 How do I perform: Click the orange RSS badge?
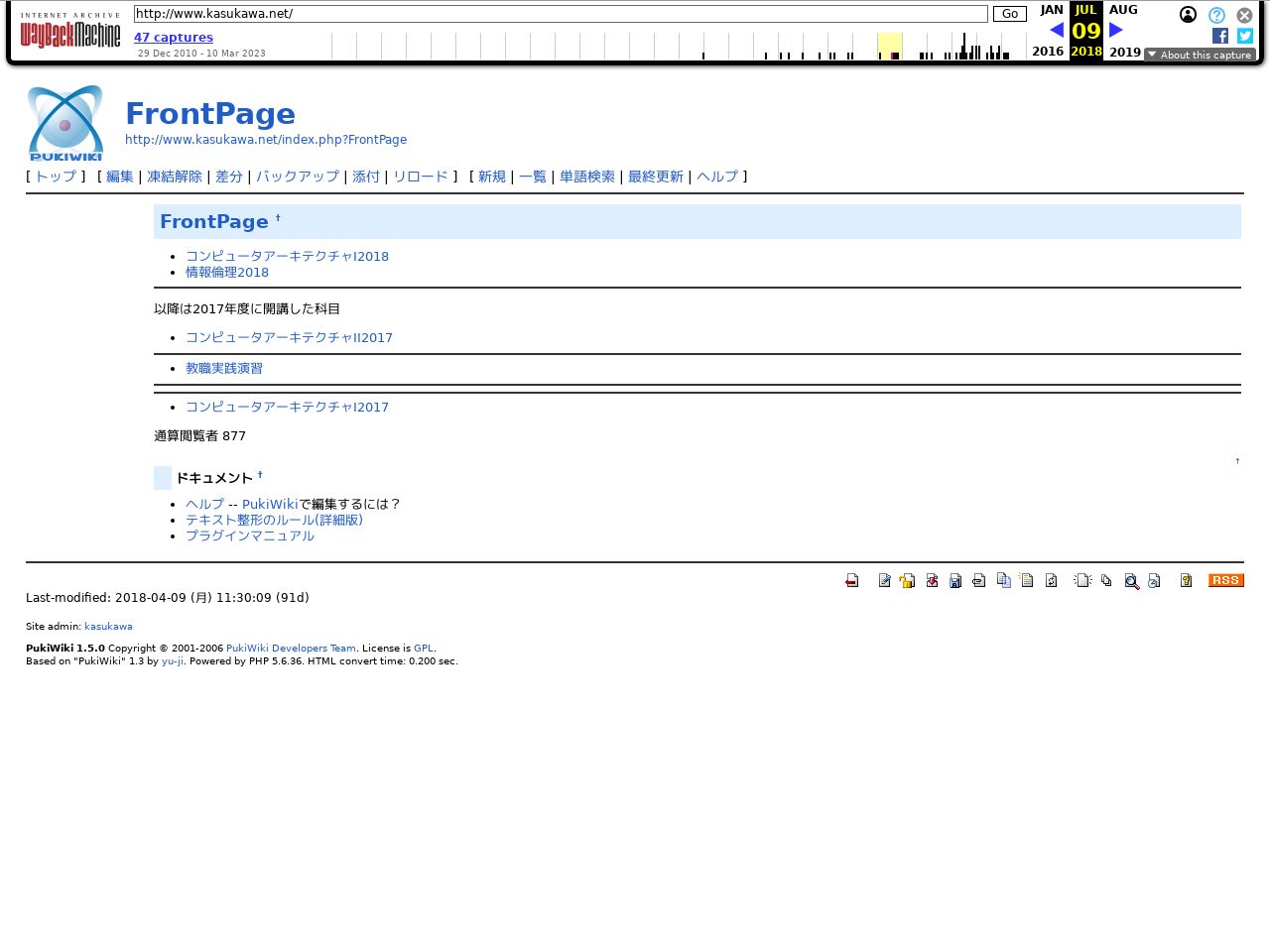1225,580
